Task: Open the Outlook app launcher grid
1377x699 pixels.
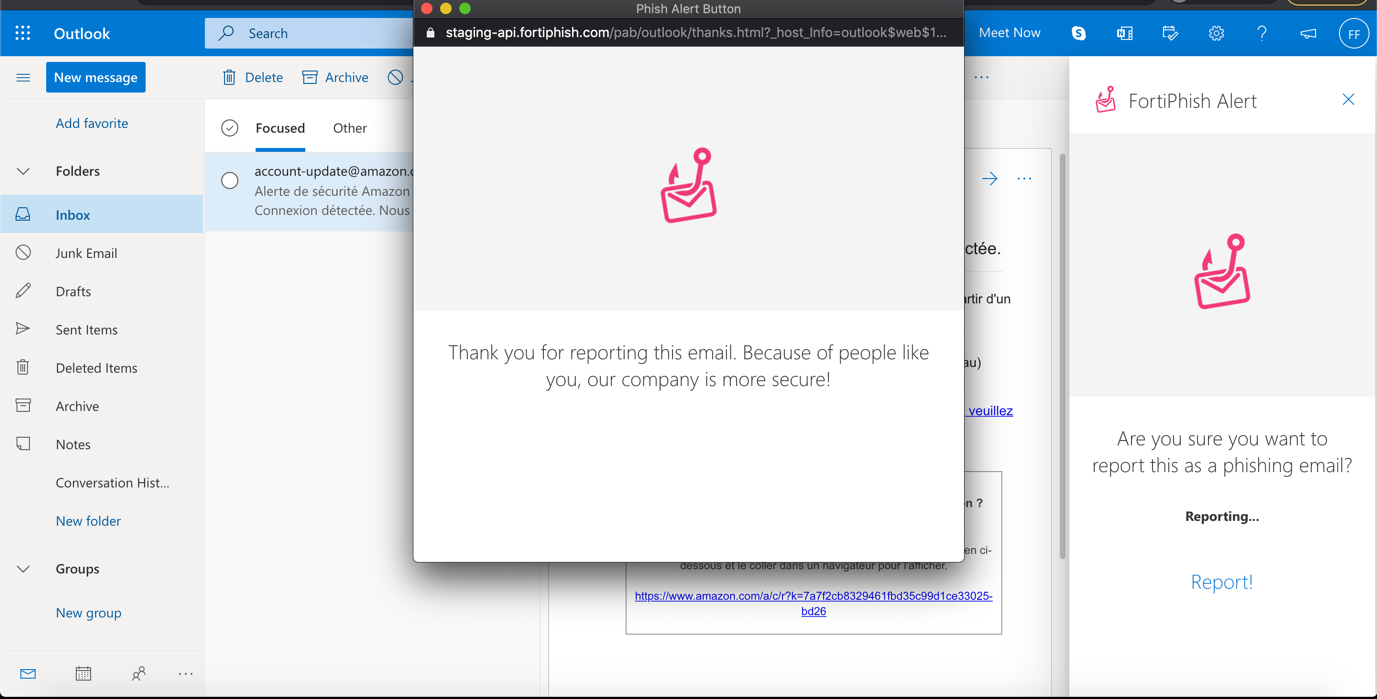Action: [x=23, y=33]
